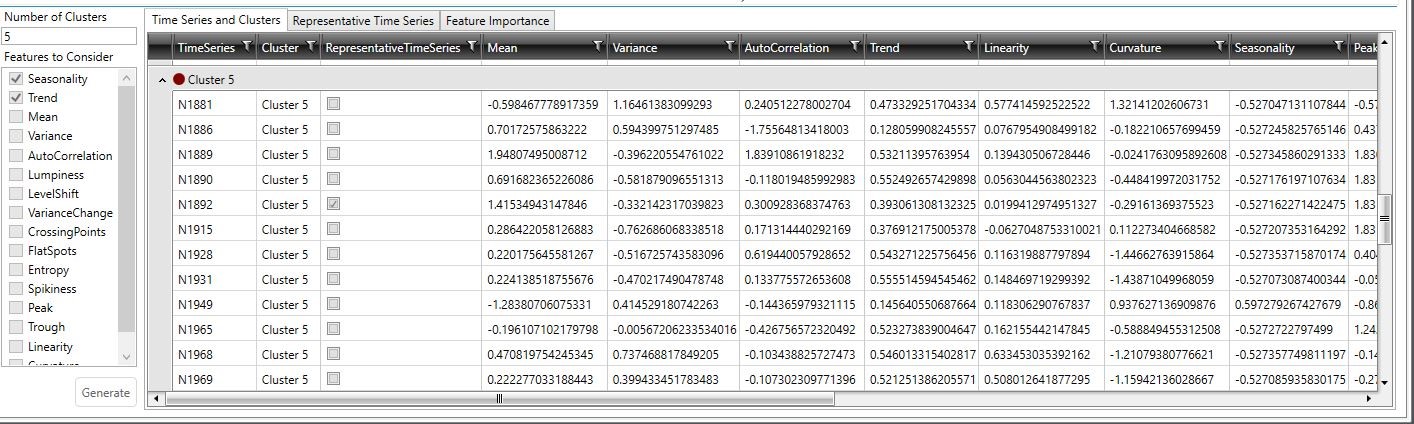Image resolution: width=1414 pixels, height=424 pixels.
Task: Toggle representative checkbox for row N1892
Action: click(x=333, y=204)
